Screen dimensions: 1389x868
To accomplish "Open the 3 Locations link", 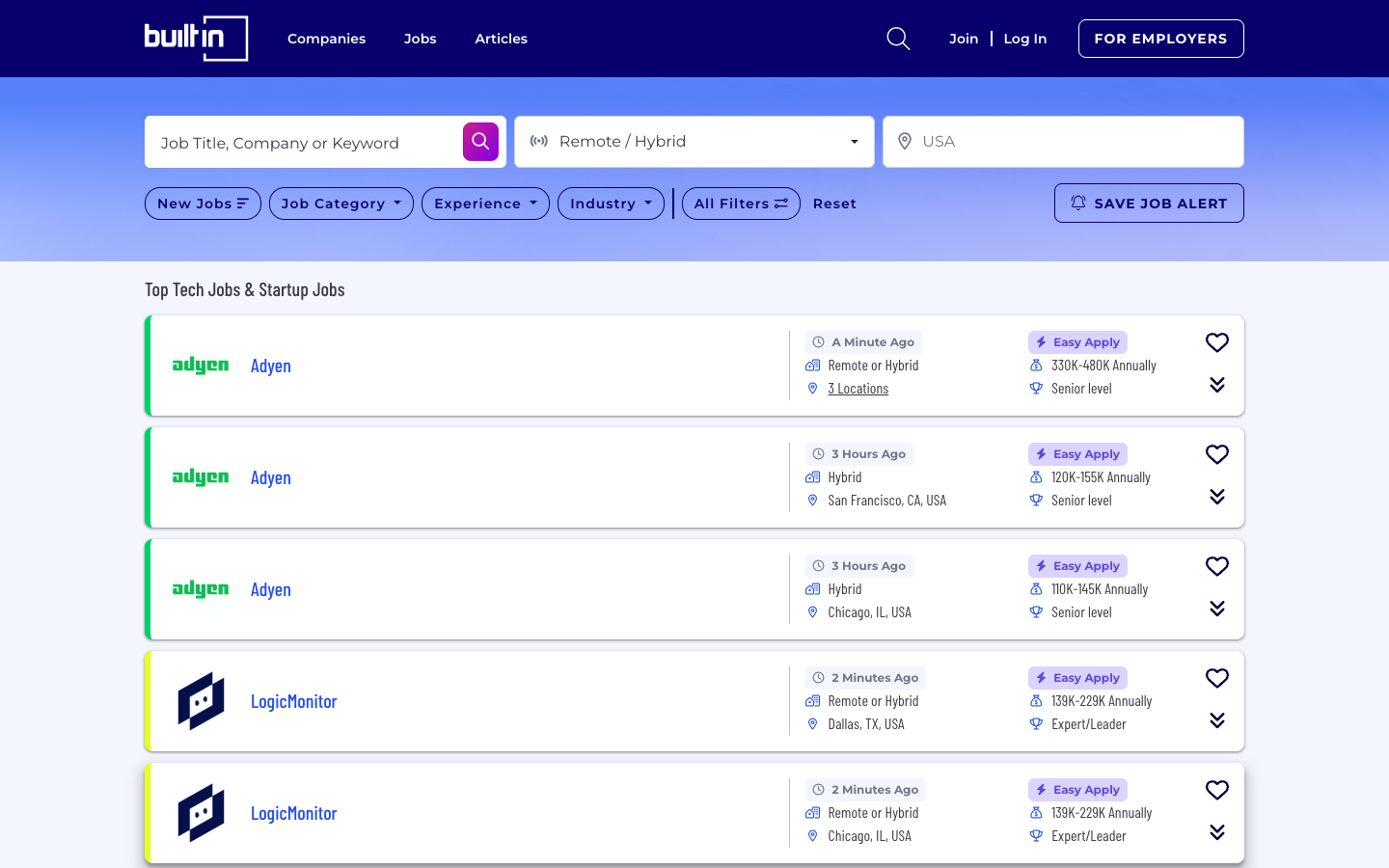I will coord(858,389).
